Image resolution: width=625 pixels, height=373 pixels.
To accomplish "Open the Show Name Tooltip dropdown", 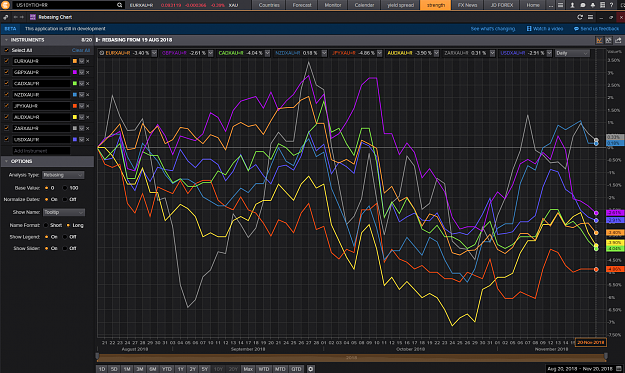I will [63, 212].
